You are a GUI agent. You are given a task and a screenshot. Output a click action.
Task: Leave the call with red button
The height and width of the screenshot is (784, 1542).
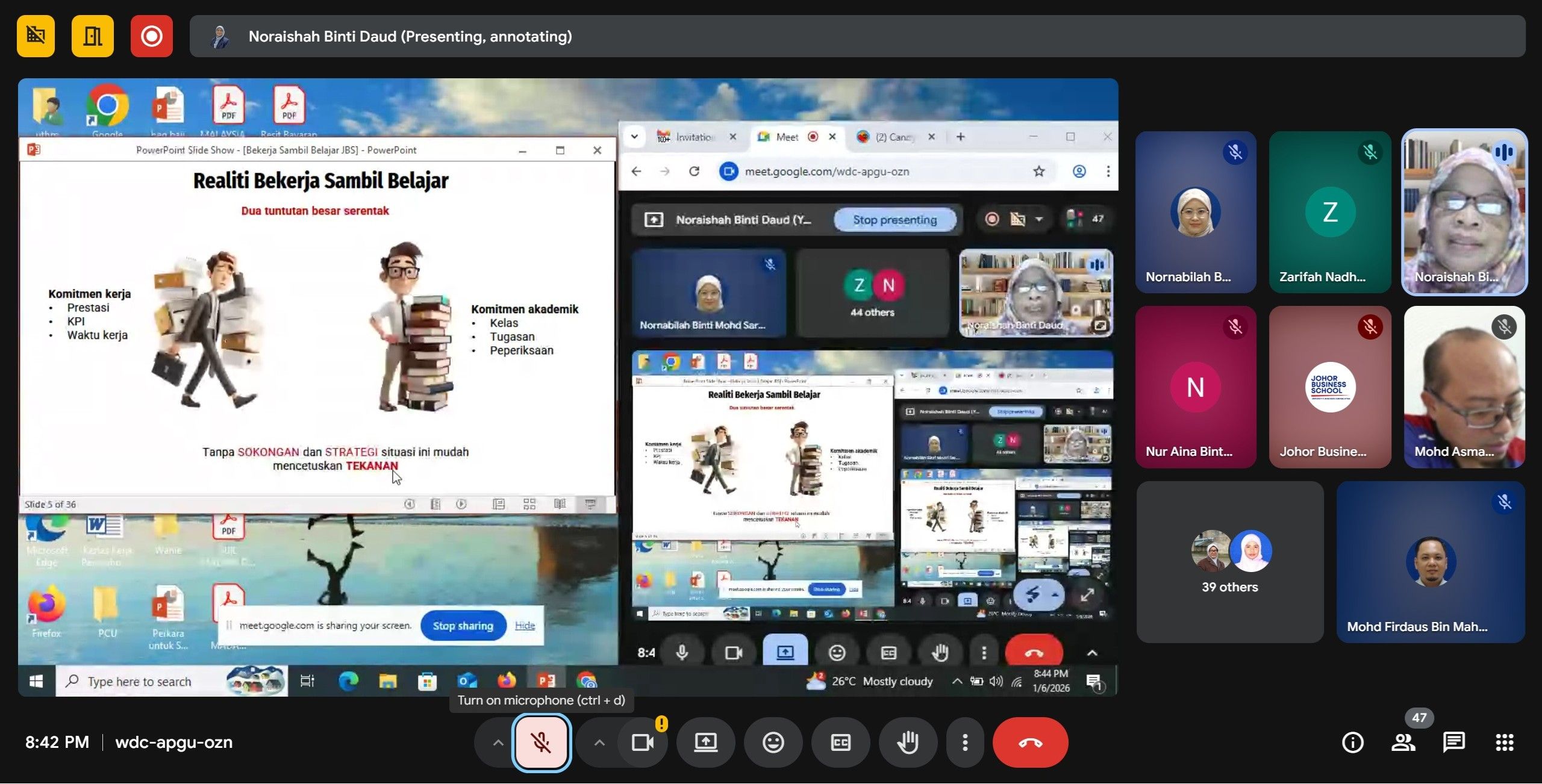[1030, 742]
